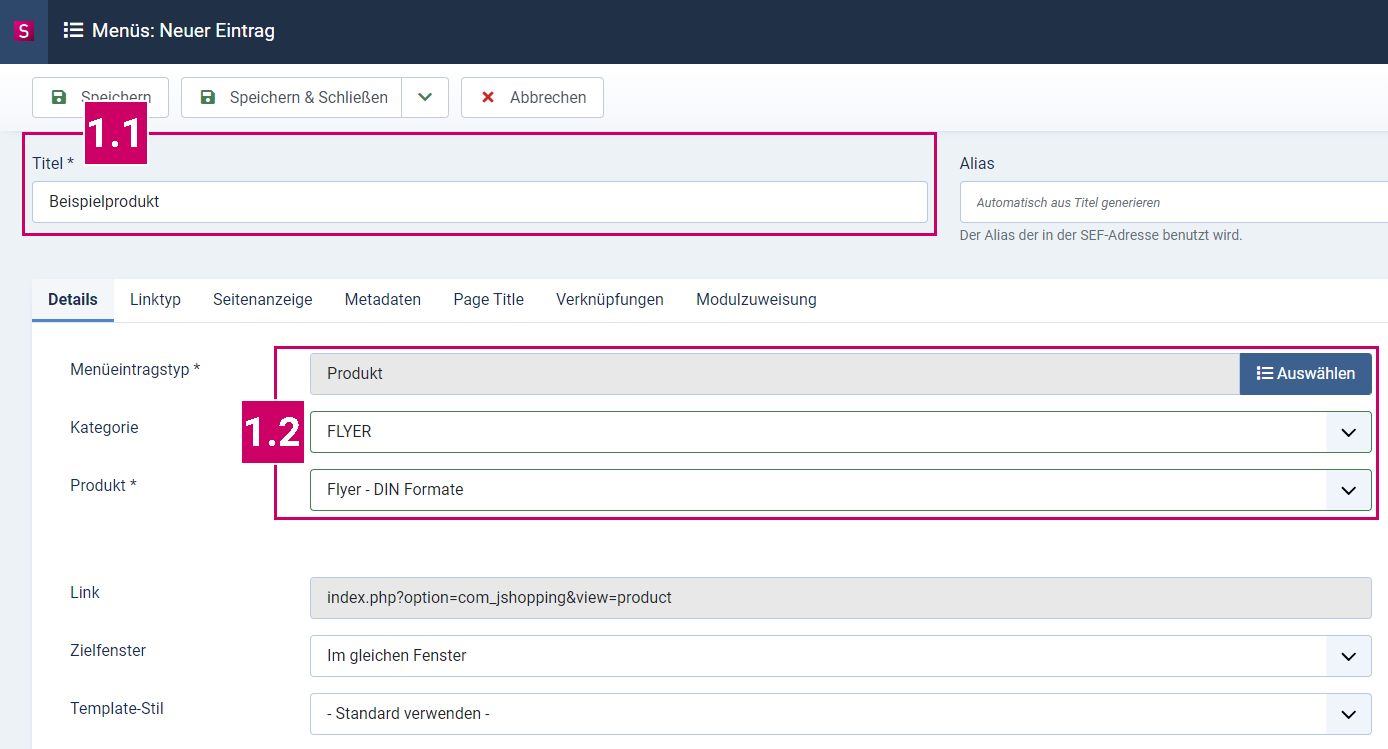1388x749 pixels.
Task: Click the Menüeintragstyp field showing Produkt
Action: 775,374
